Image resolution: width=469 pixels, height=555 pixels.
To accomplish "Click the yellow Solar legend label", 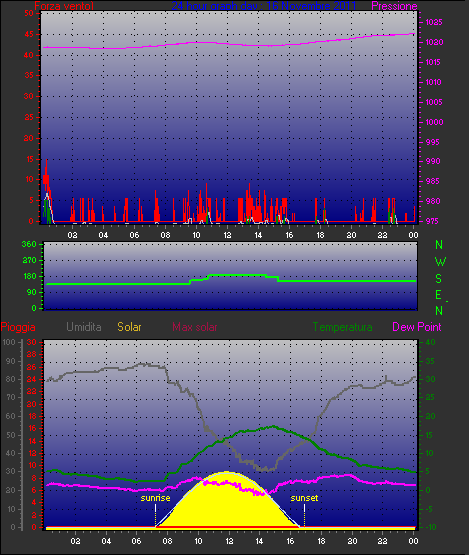I will [x=129, y=327].
